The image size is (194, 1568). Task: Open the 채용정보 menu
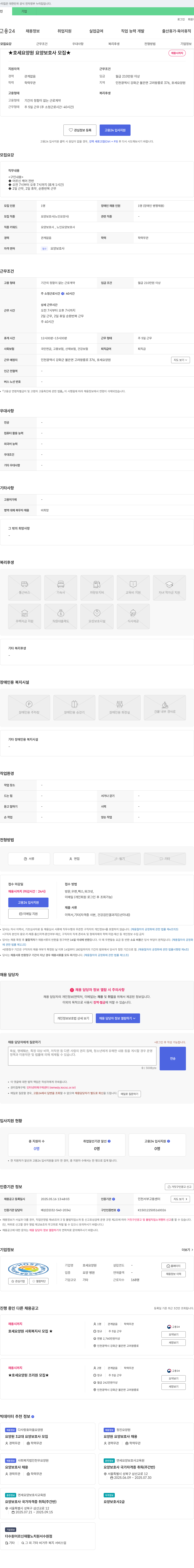click(x=32, y=31)
